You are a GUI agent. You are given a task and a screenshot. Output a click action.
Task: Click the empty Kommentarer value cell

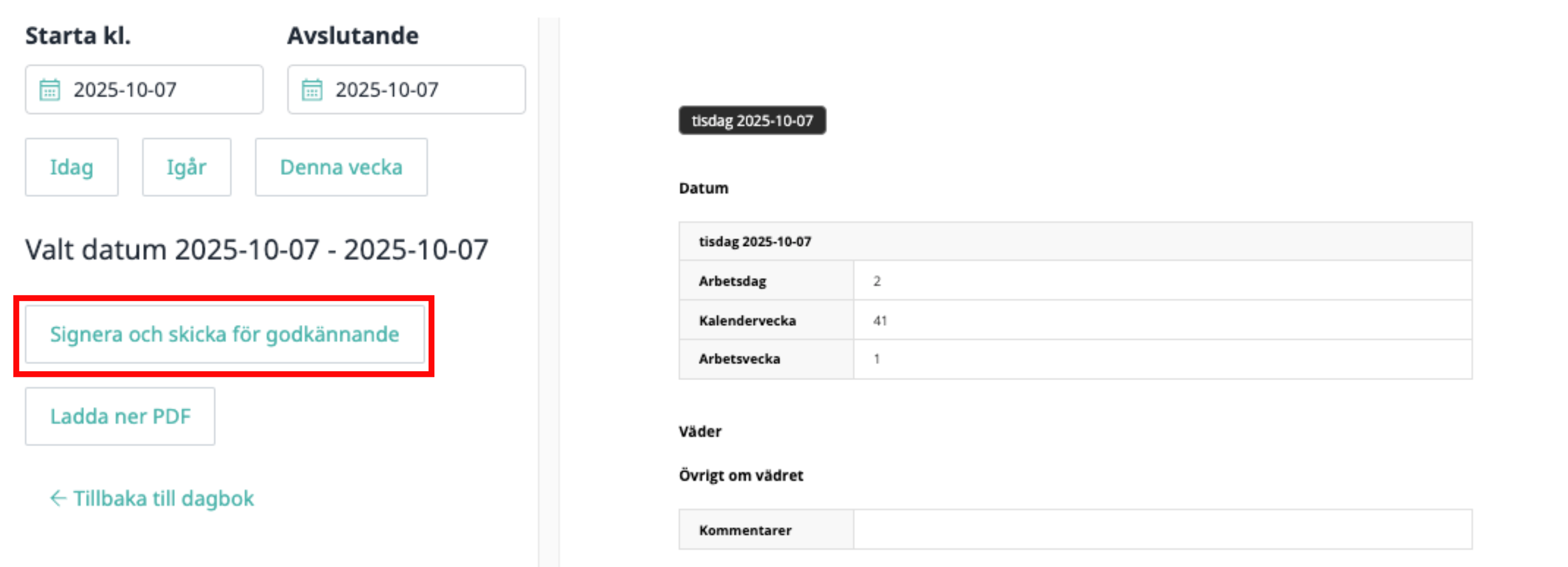coord(1162,530)
